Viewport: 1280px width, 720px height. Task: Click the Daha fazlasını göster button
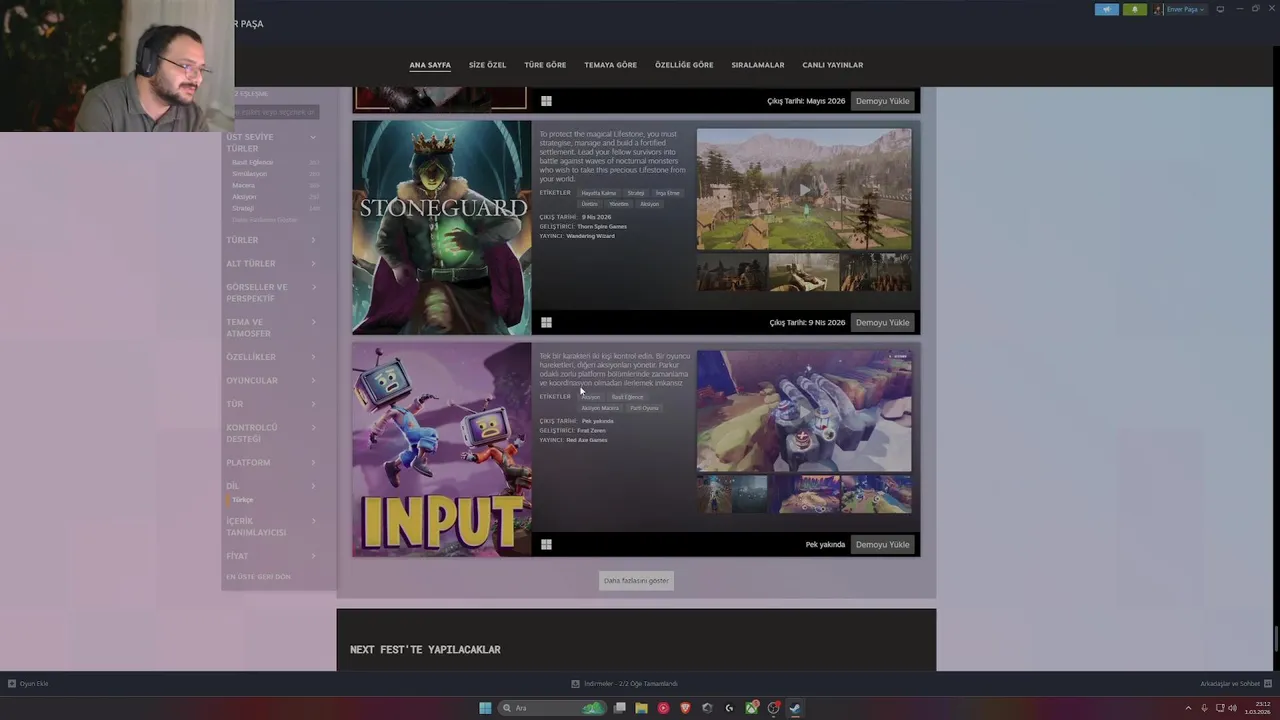pyautogui.click(x=636, y=580)
